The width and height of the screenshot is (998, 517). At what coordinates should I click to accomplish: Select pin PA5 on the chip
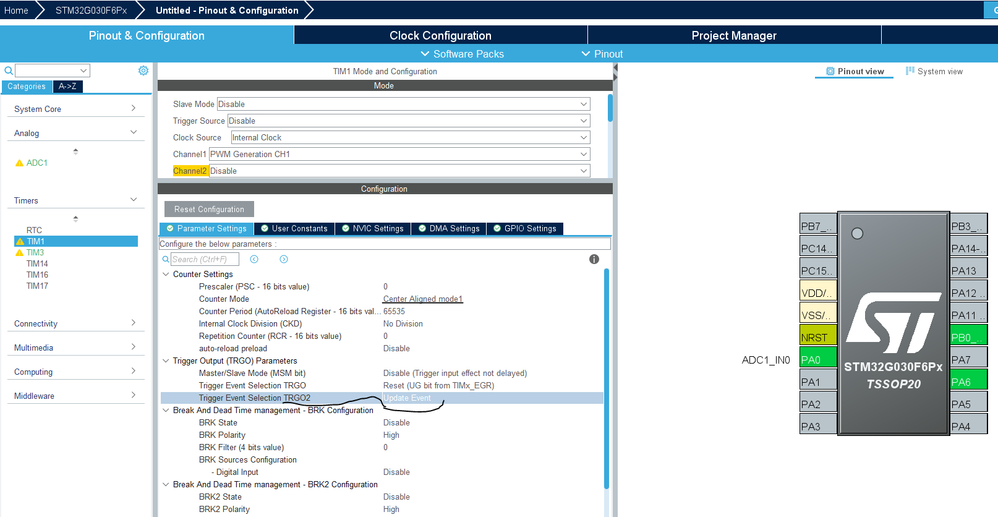click(x=968, y=404)
